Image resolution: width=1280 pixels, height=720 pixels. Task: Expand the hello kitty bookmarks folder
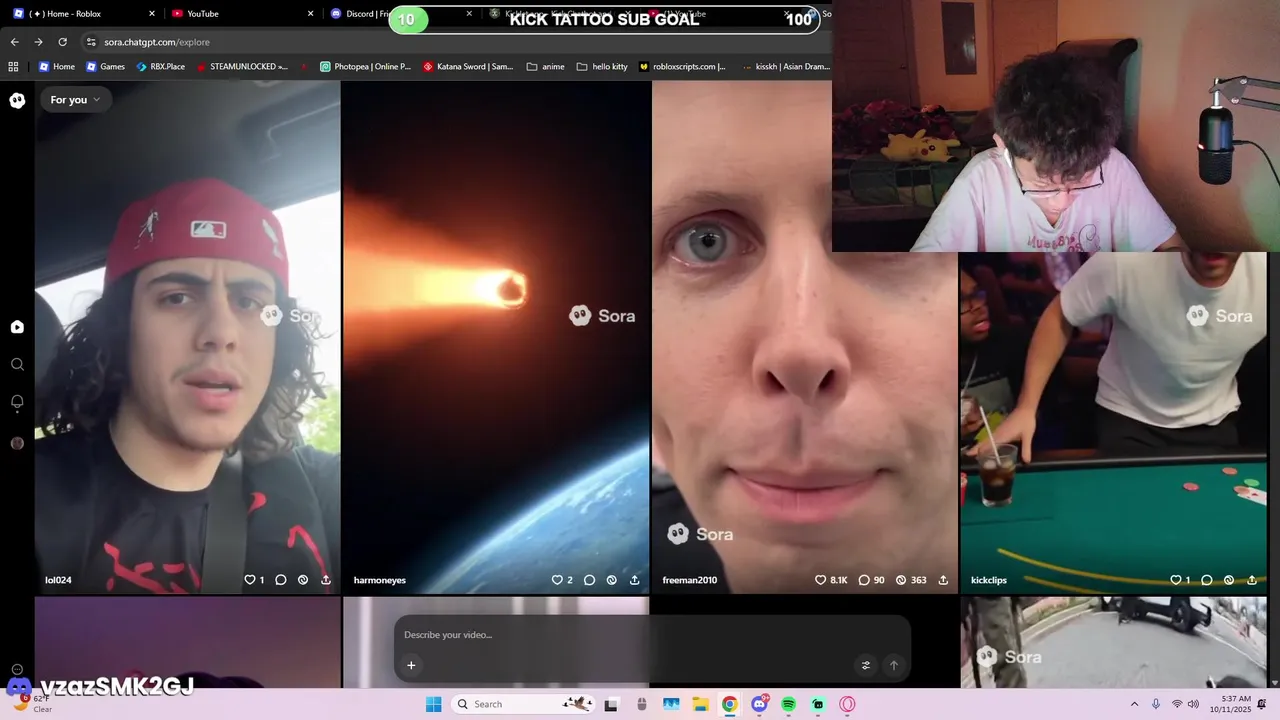602,67
